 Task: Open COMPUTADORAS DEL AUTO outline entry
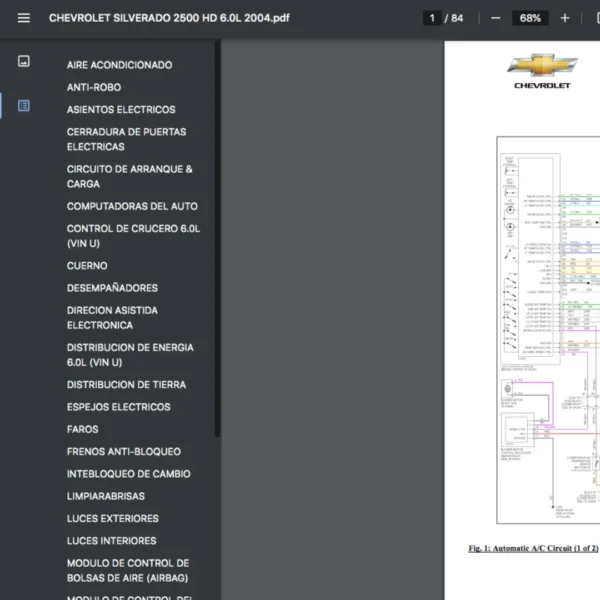point(132,206)
